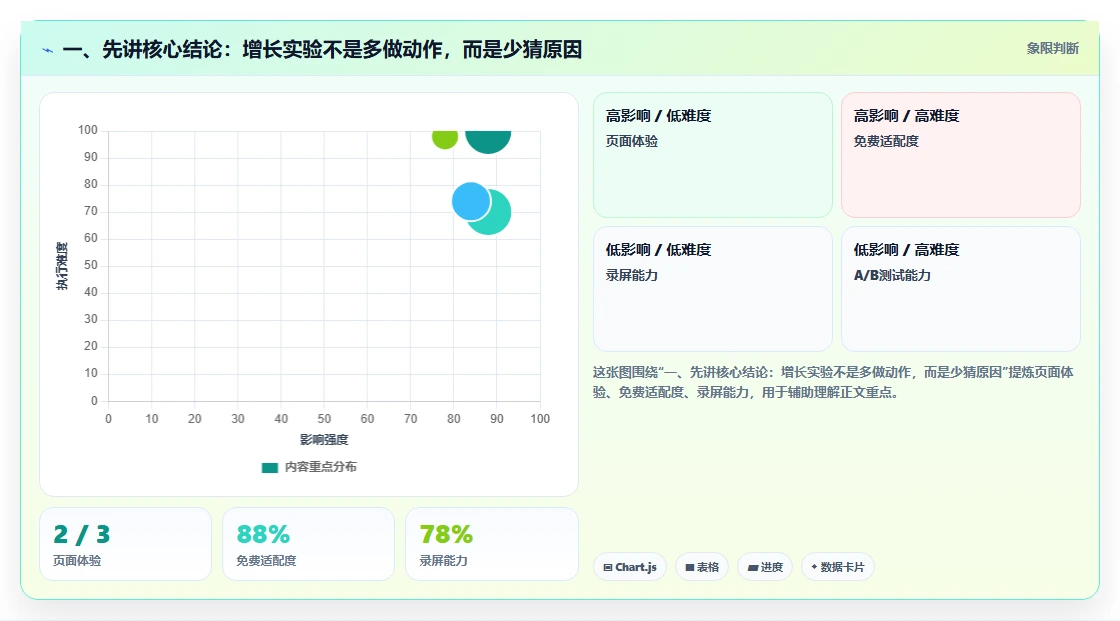1120x621 pixels.
Task: Click the Chart.js tag
Action: click(630, 567)
